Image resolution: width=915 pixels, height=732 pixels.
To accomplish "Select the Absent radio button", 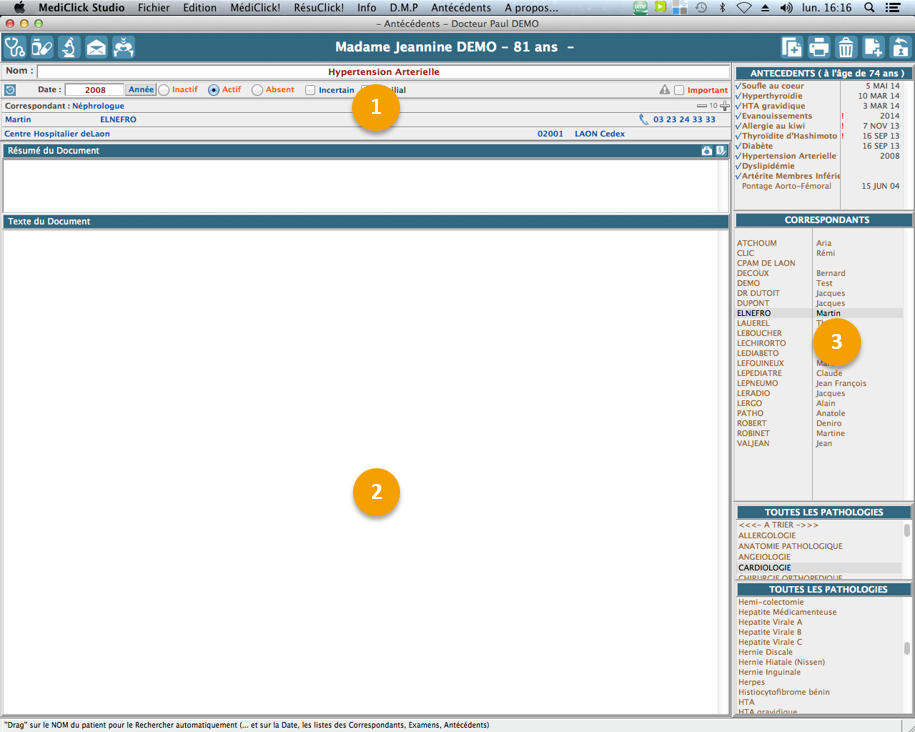I will 257,90.
